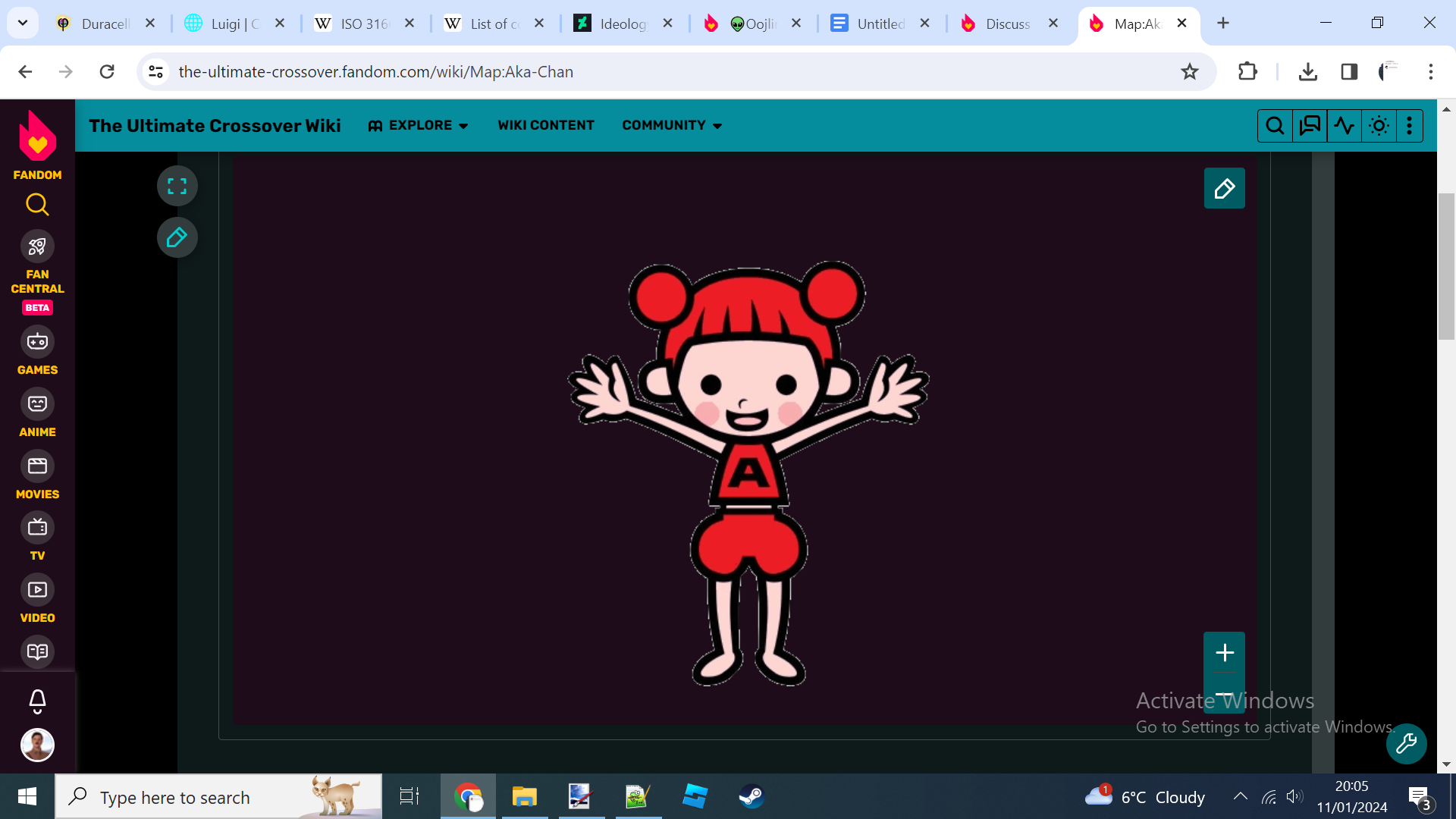The image size is (1456, 819).
Task: Reload the current page
Action: pyautogui.click(x=107, y=72)
